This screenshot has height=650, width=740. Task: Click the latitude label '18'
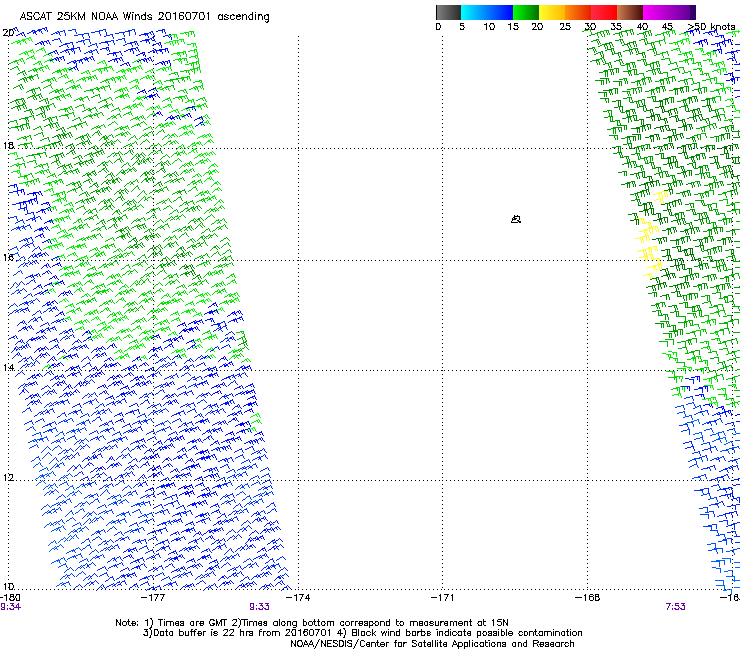(x=8, y=145)
